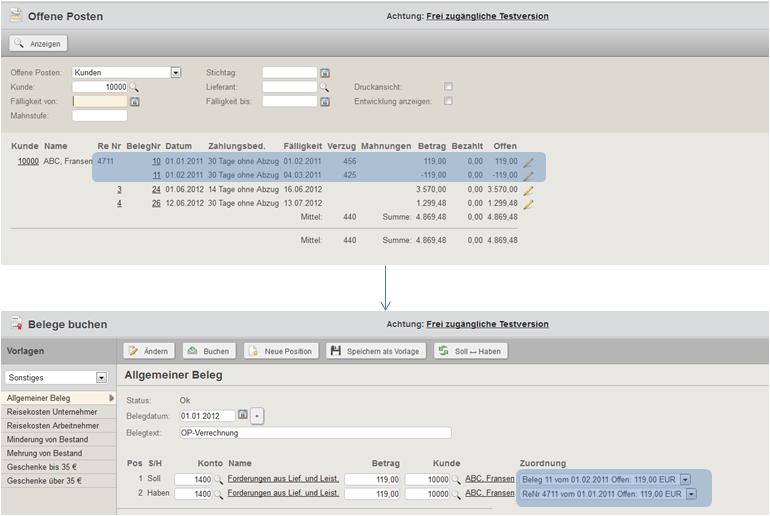Click the Lieferant search magnifier icon

coord(324,87)
